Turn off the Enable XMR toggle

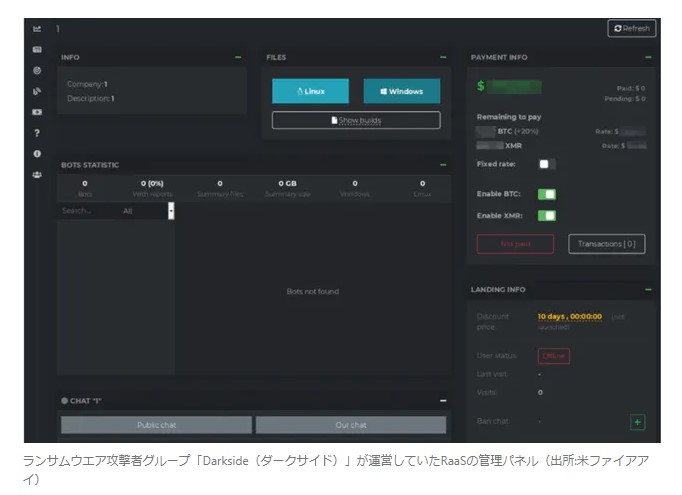546,215
